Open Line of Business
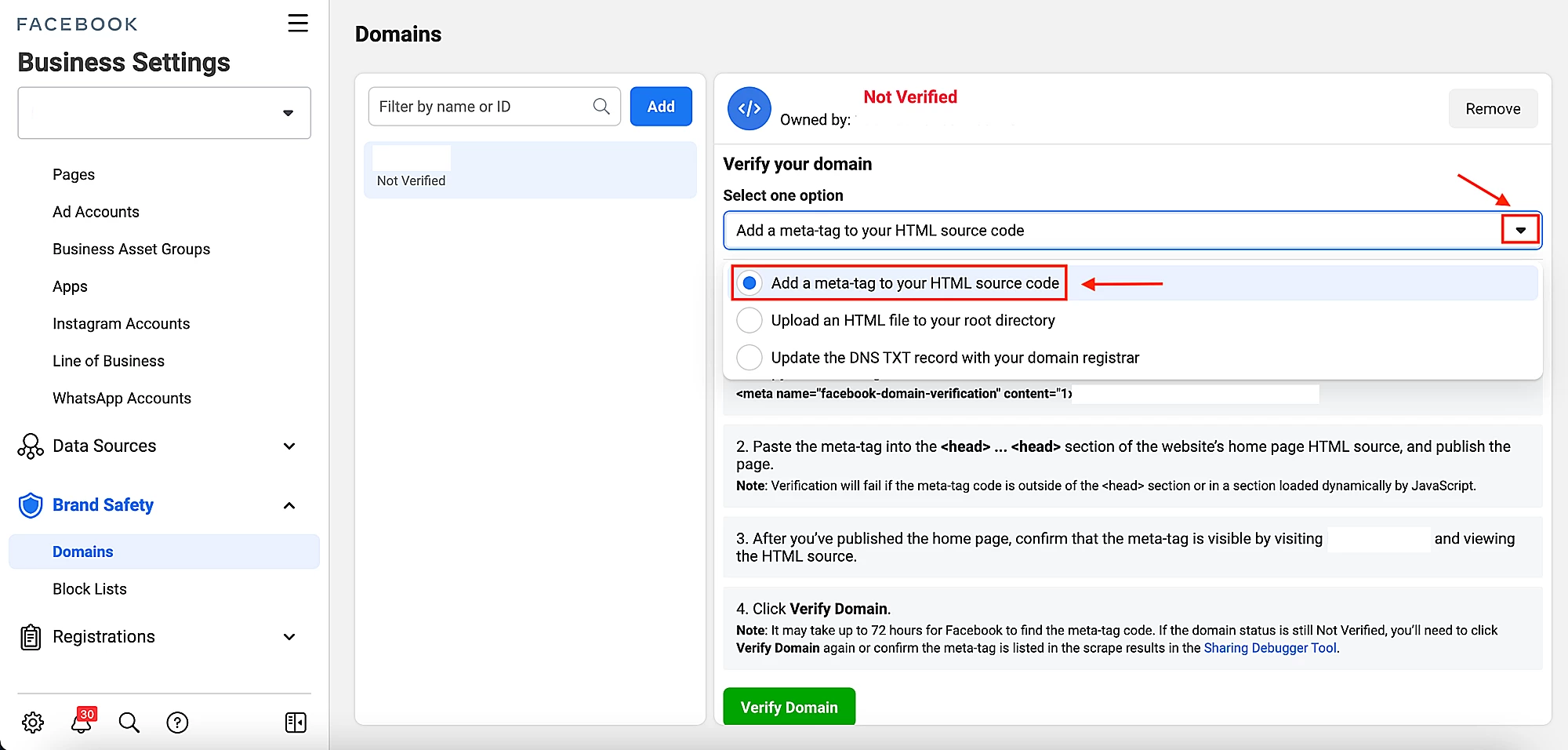1568x750 pixels. point(108,361)
